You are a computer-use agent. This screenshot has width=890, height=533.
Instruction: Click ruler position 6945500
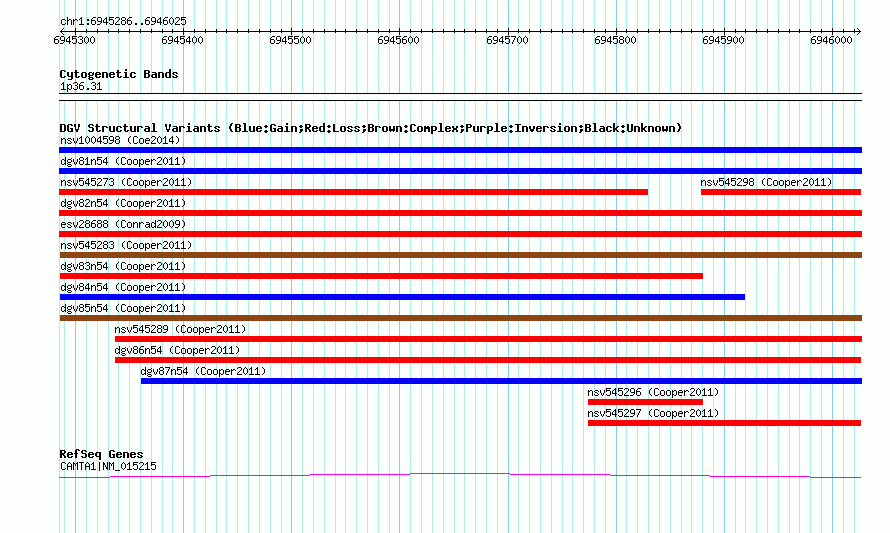tap(291, 40)
